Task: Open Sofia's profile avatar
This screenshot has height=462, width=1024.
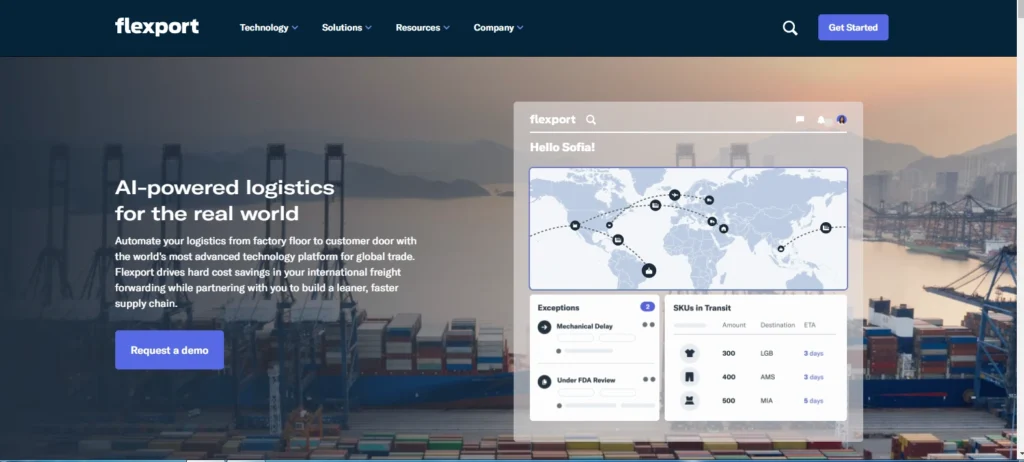Action: pyautogui.click(x=842, y=120)
